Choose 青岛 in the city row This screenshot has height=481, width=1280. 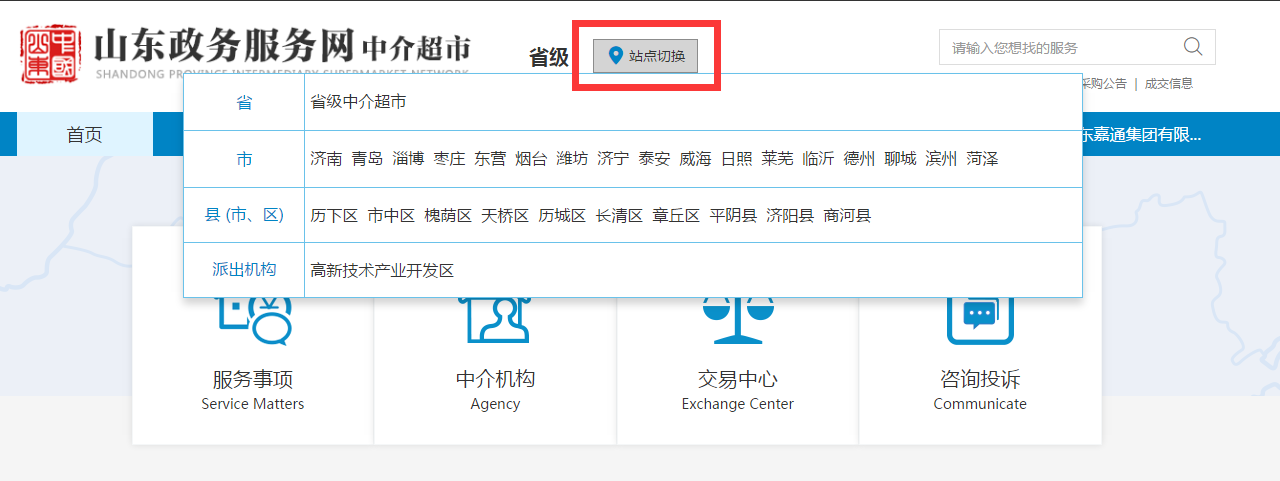[367, 159]
